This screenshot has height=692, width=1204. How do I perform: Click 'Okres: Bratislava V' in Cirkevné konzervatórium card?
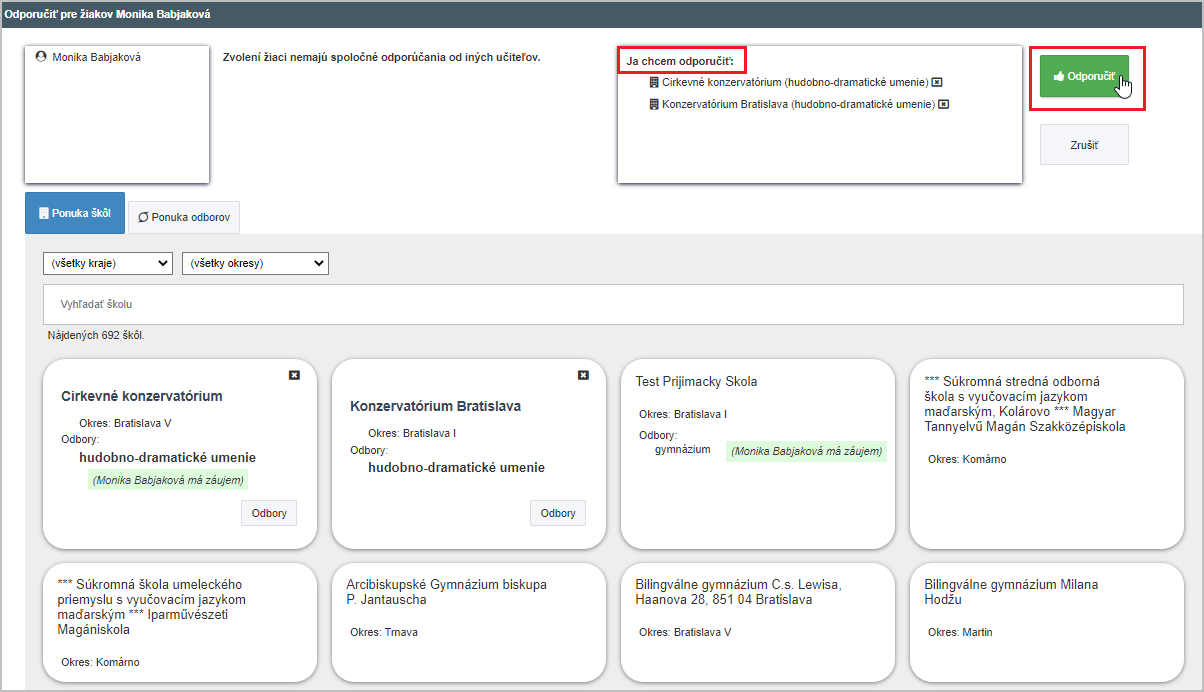pos(125,423)
